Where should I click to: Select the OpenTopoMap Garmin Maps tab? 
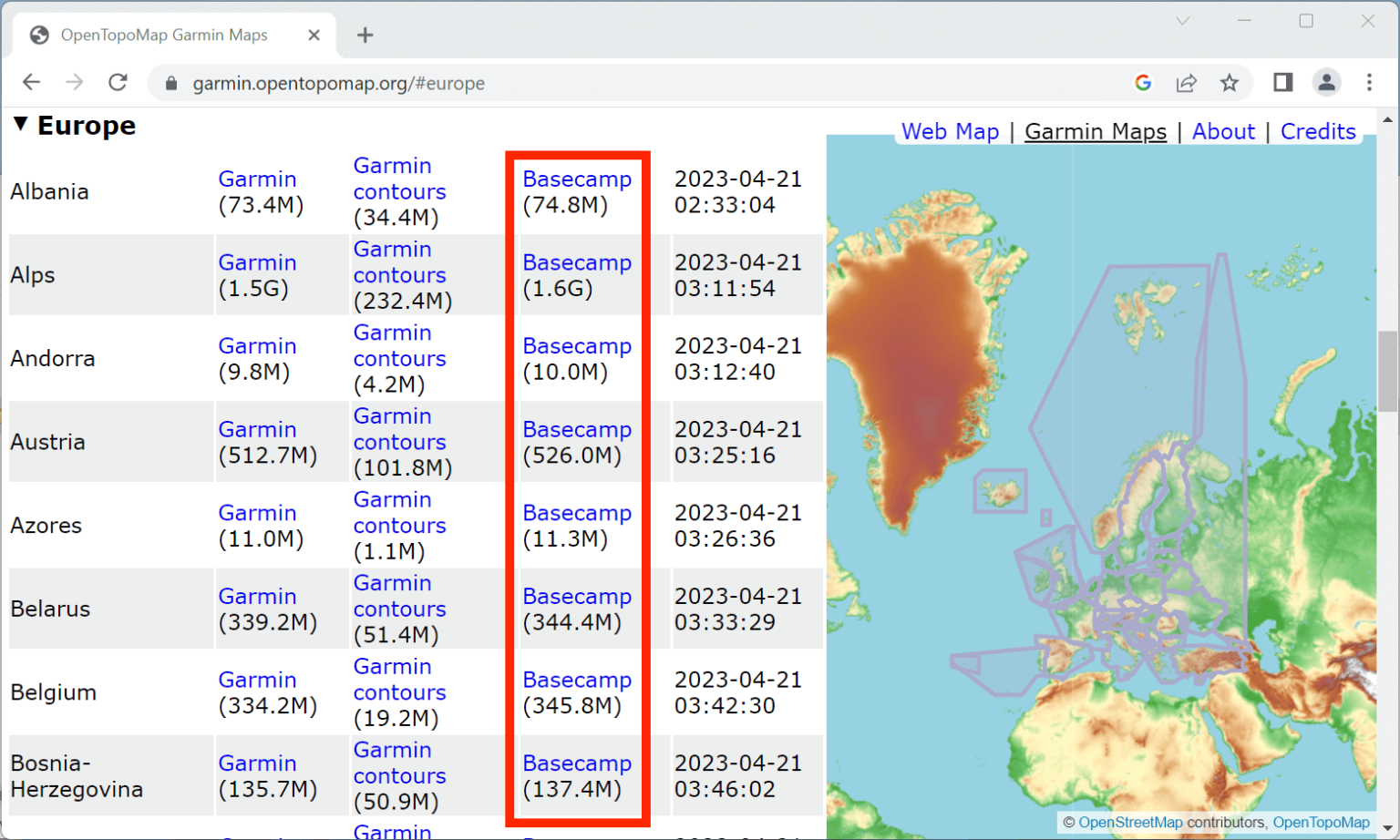tap(164, 35)
